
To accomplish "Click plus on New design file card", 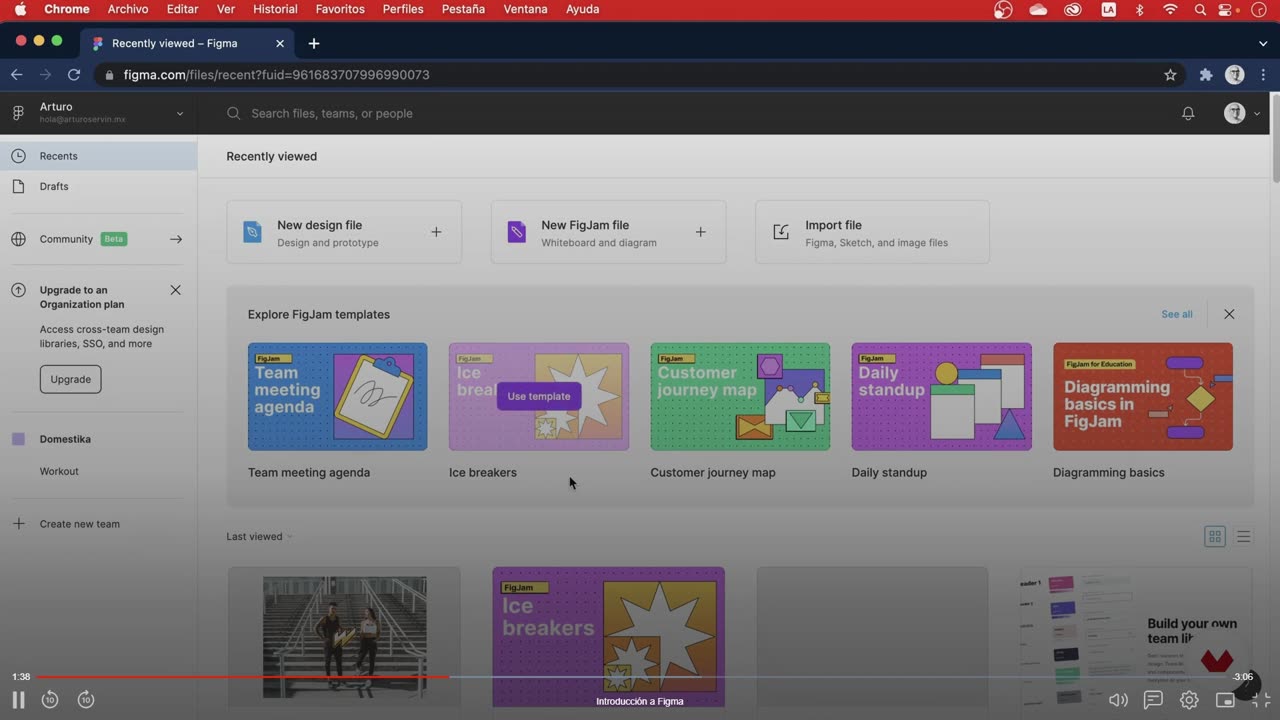I will [436, 232].
